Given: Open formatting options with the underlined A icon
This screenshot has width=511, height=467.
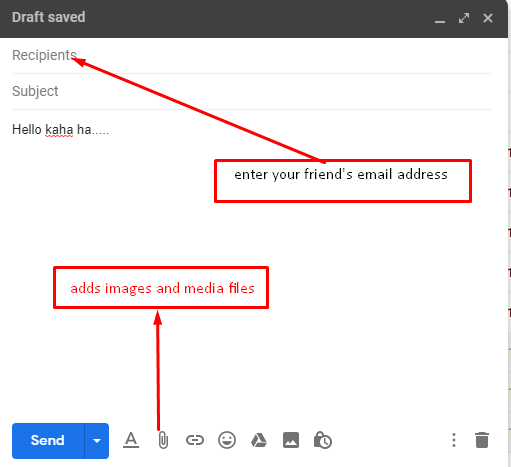Looking at the screenshot, I should click(x=131, y=440).
